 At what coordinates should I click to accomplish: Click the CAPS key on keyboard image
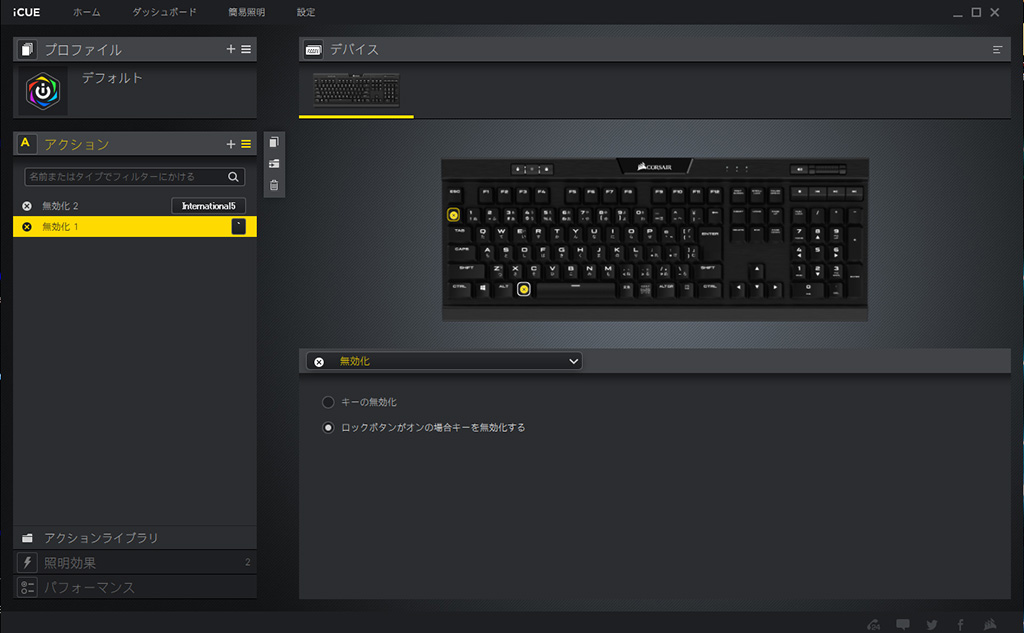tap(462, 251)
